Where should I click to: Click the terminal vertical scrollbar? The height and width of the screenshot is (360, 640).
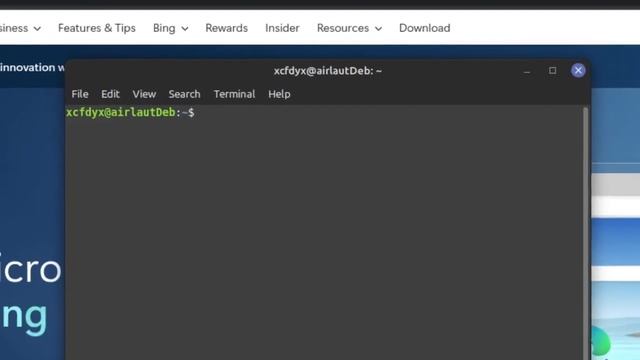pyautogui.click(x=586, y=233)
